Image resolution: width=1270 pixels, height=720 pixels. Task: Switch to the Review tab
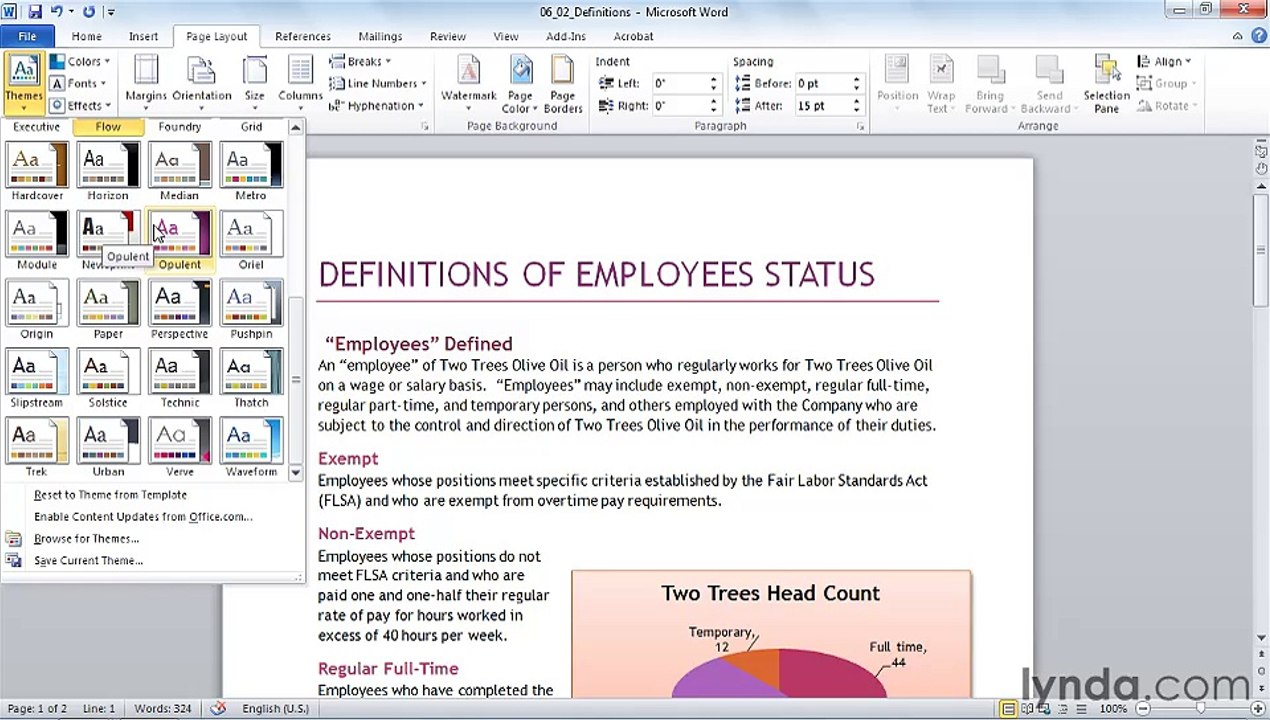pyautogui.click(x=448, y=36)
